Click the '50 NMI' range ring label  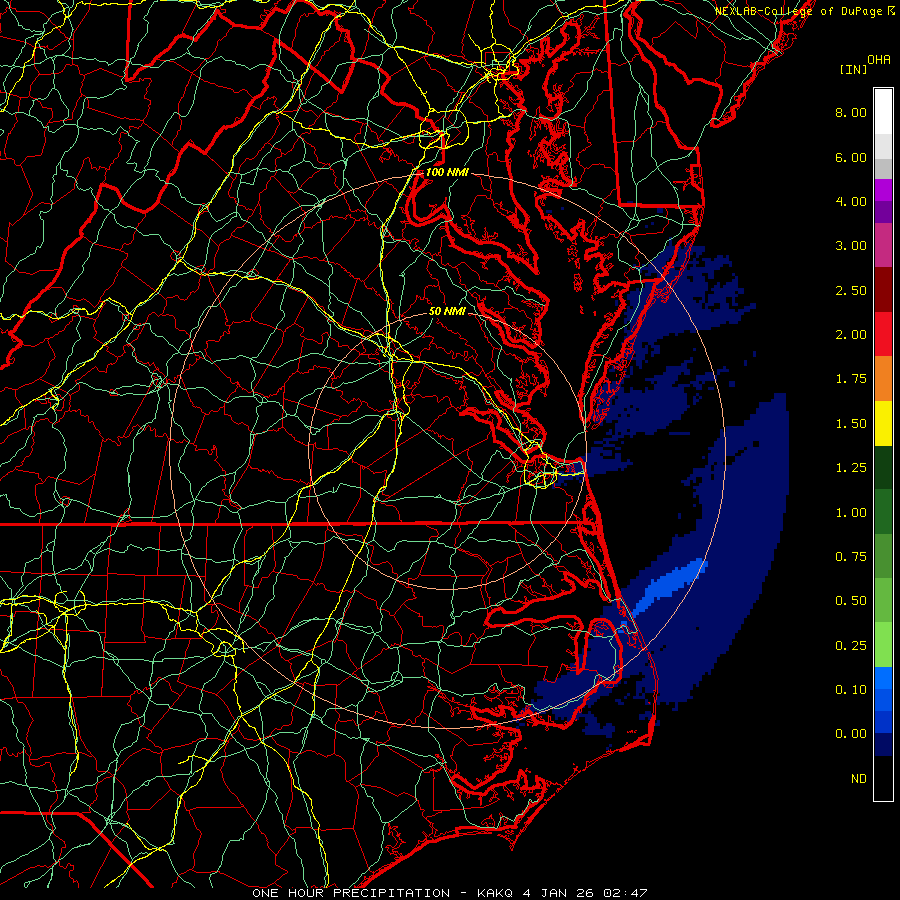(447, 311)
